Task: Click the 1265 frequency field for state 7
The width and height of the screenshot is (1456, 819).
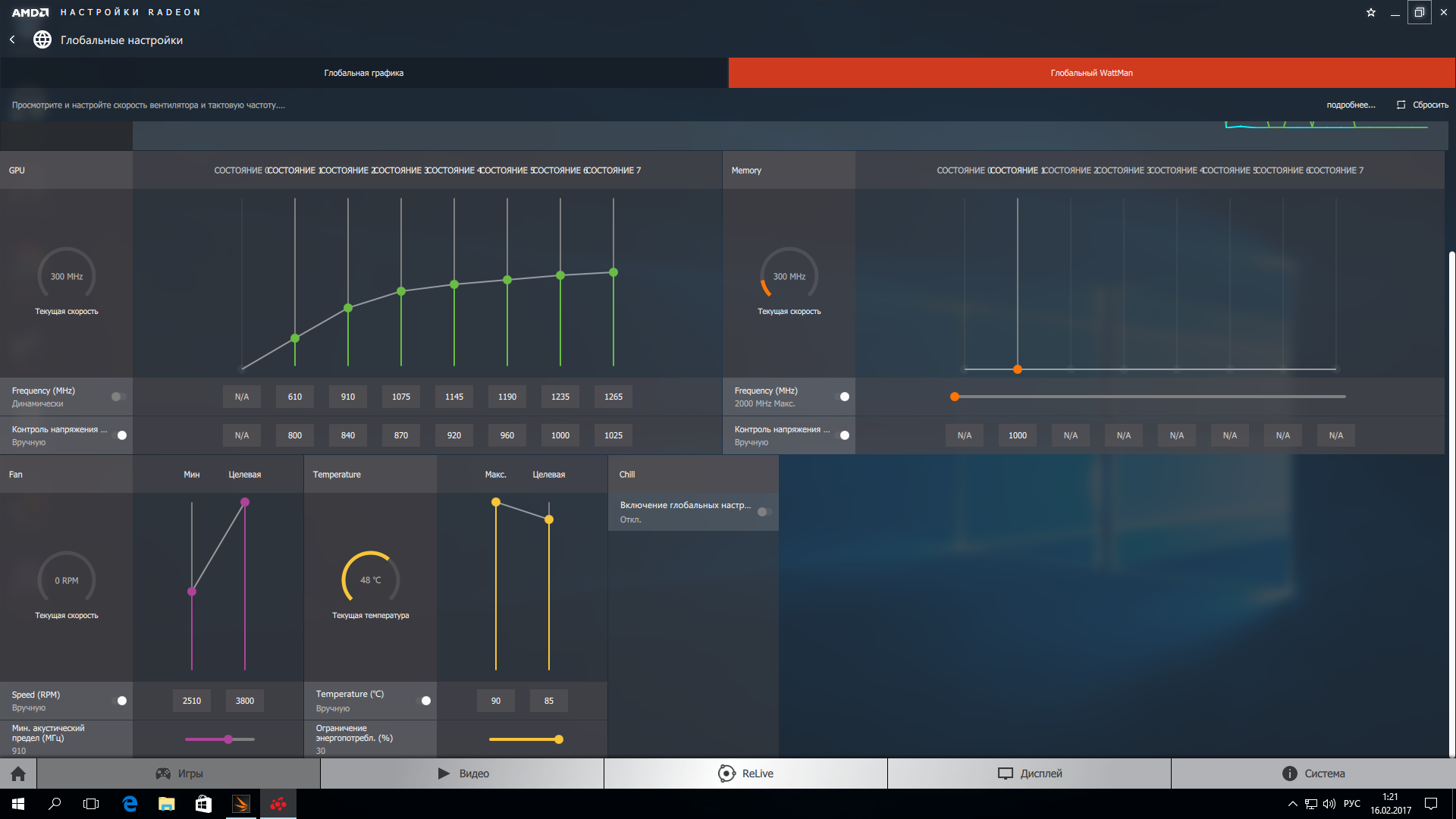Action: pyautogui.click(x=613, y=397)
